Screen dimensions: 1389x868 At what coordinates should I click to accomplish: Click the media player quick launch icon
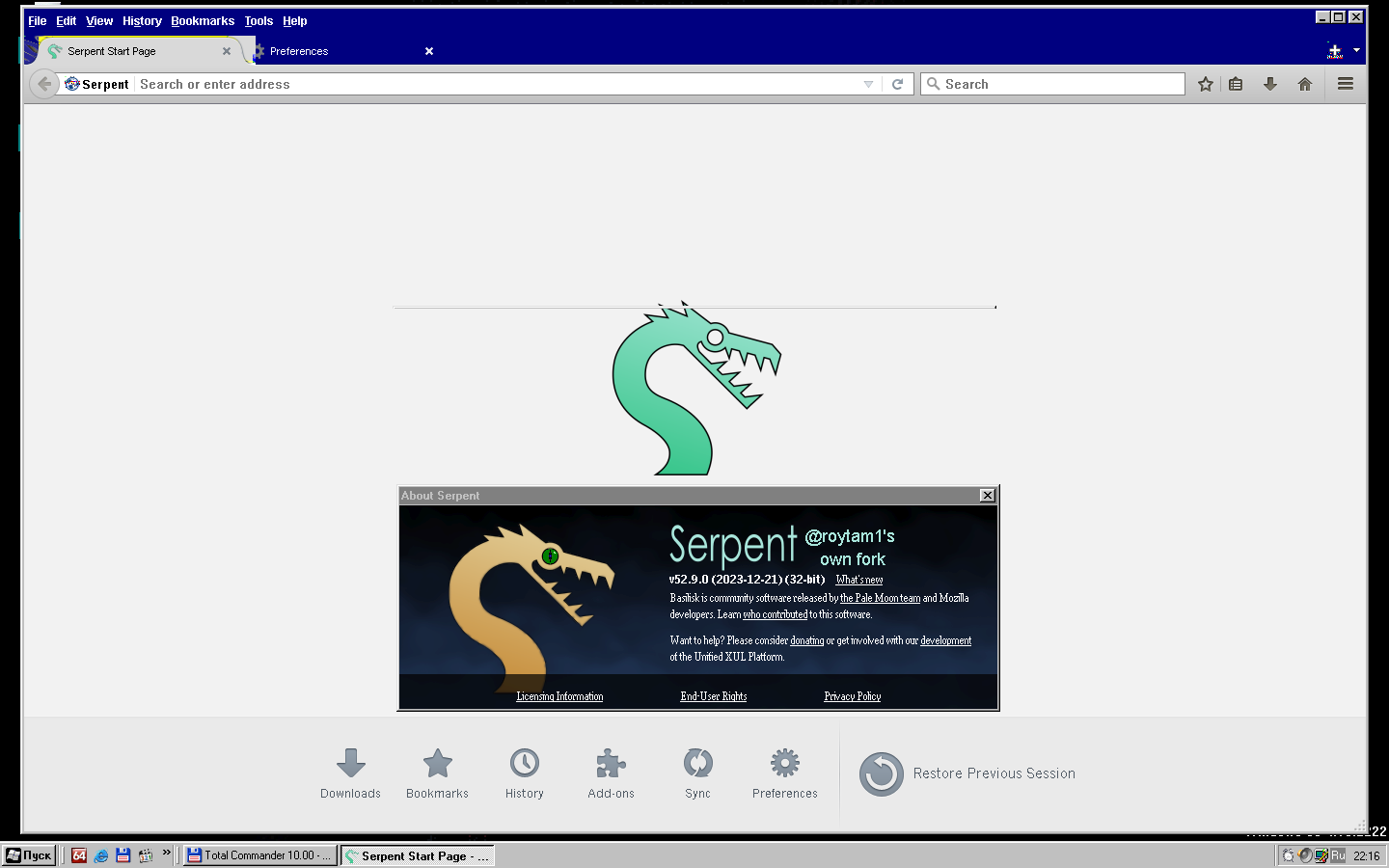[x=146, y=855]
